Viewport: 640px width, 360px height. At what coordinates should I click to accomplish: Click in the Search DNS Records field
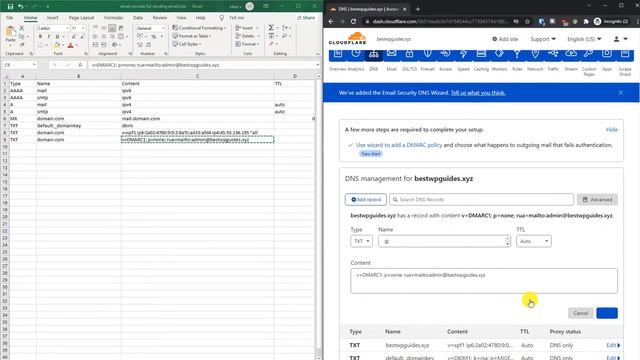click(481, 200)
